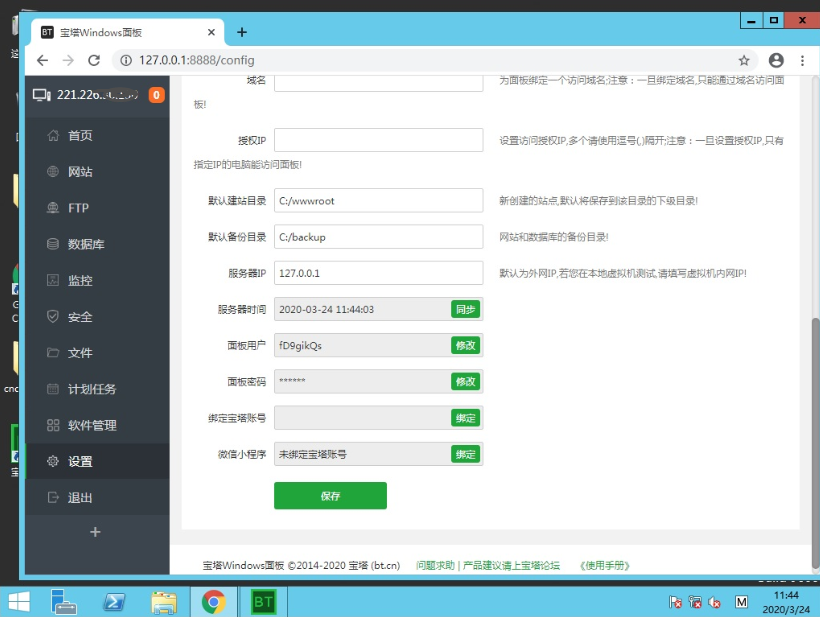This screenshot has width=820, height=617.
Task: Open Server Manager from taskbar
Action: coord(64,602)
